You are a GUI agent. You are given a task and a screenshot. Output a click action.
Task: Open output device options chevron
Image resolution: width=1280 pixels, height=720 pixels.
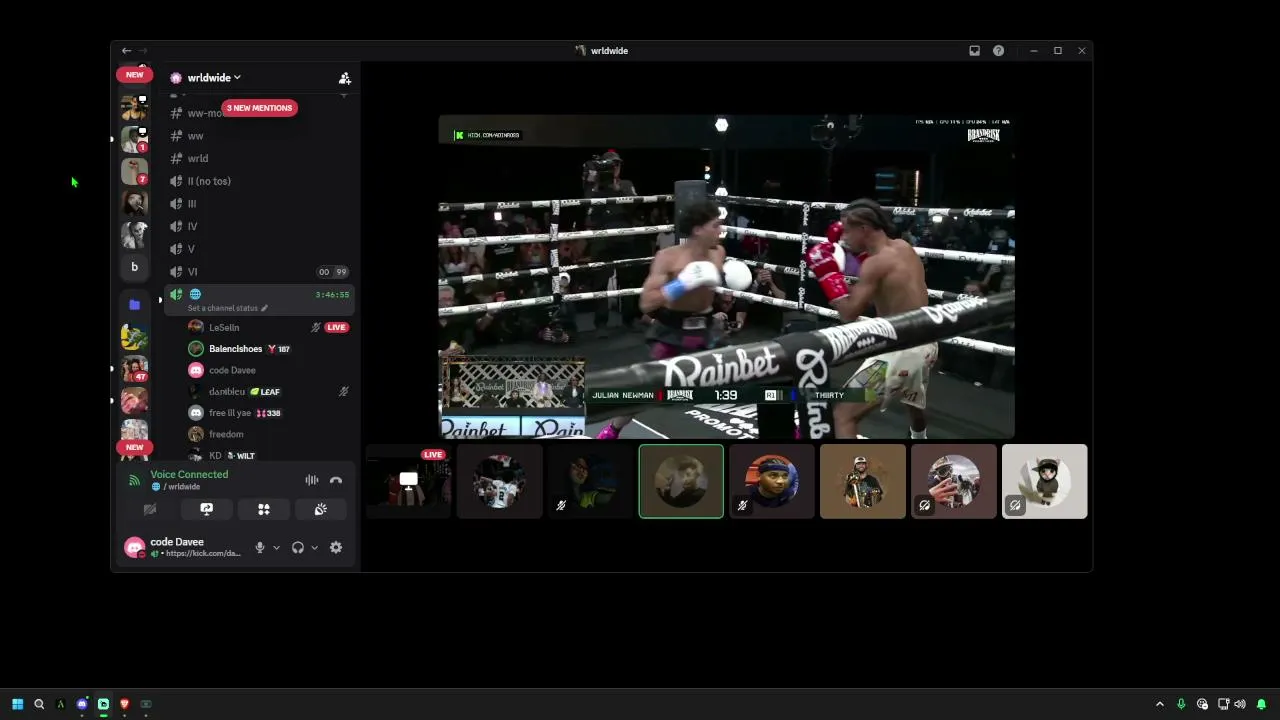point(314,548)
